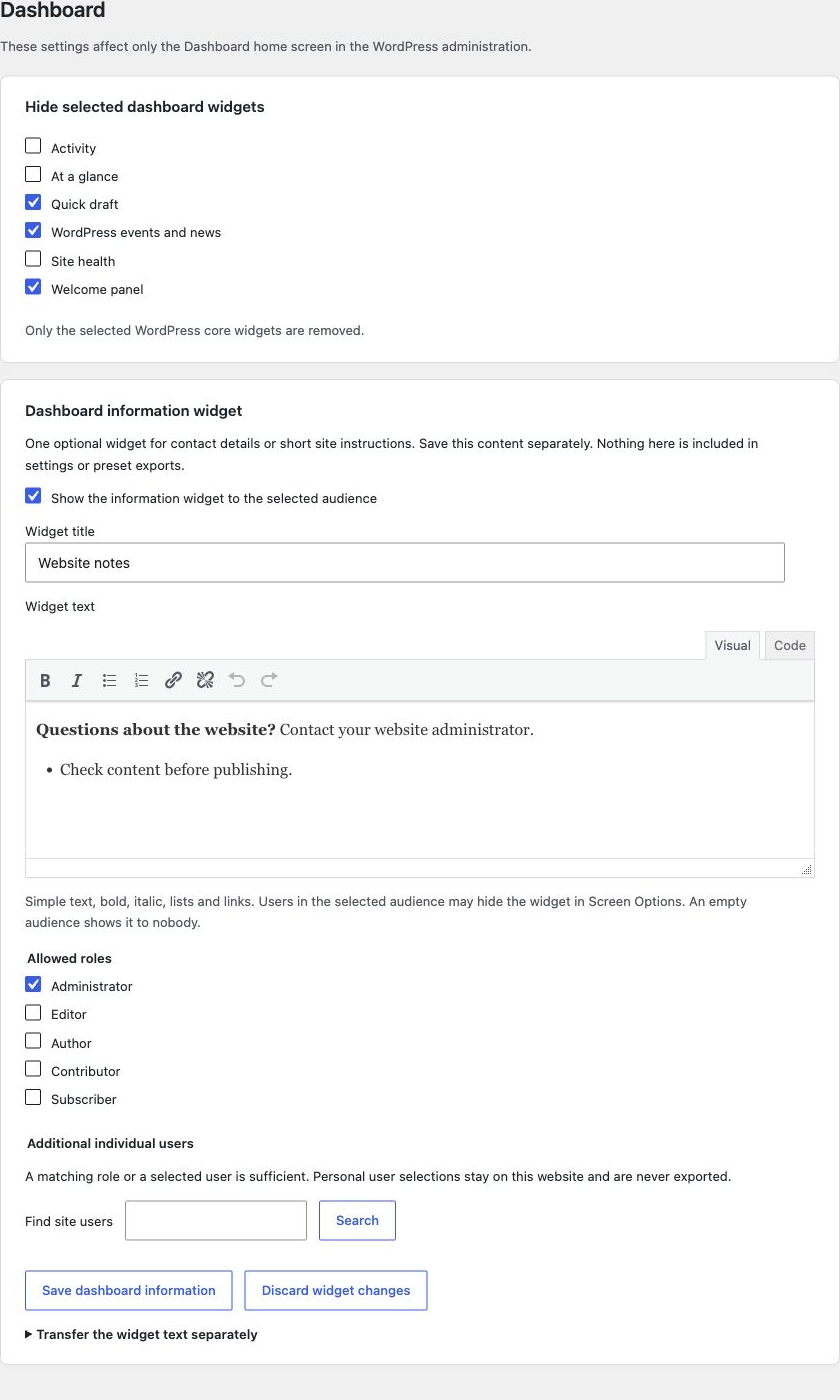
Task: Click 'Only the selected WordPress core widgets' note
Action: (194, 330)
